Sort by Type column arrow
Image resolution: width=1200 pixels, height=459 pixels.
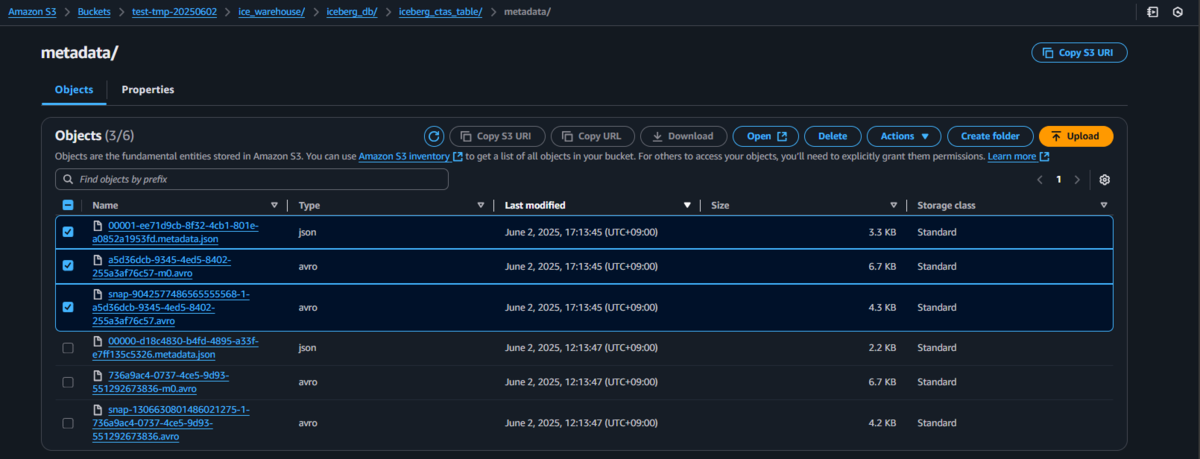(481, 205)
